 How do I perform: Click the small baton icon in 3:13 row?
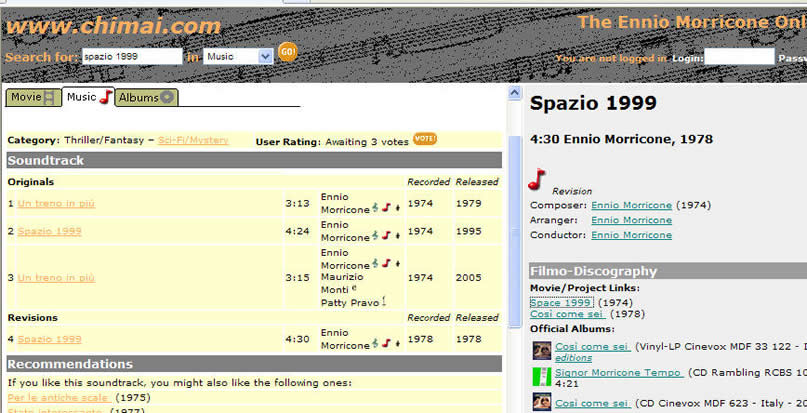pos(397,209)
